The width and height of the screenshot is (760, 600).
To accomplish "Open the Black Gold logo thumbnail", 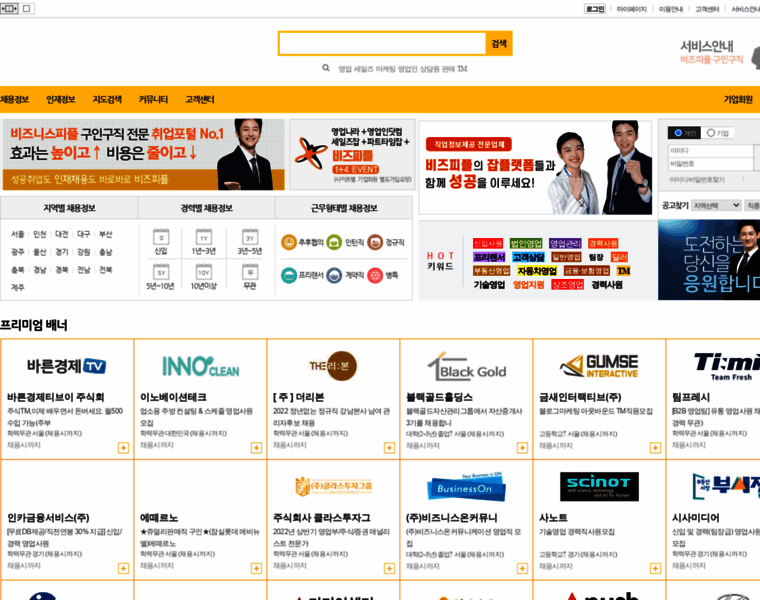I will (x=466, y=366).
